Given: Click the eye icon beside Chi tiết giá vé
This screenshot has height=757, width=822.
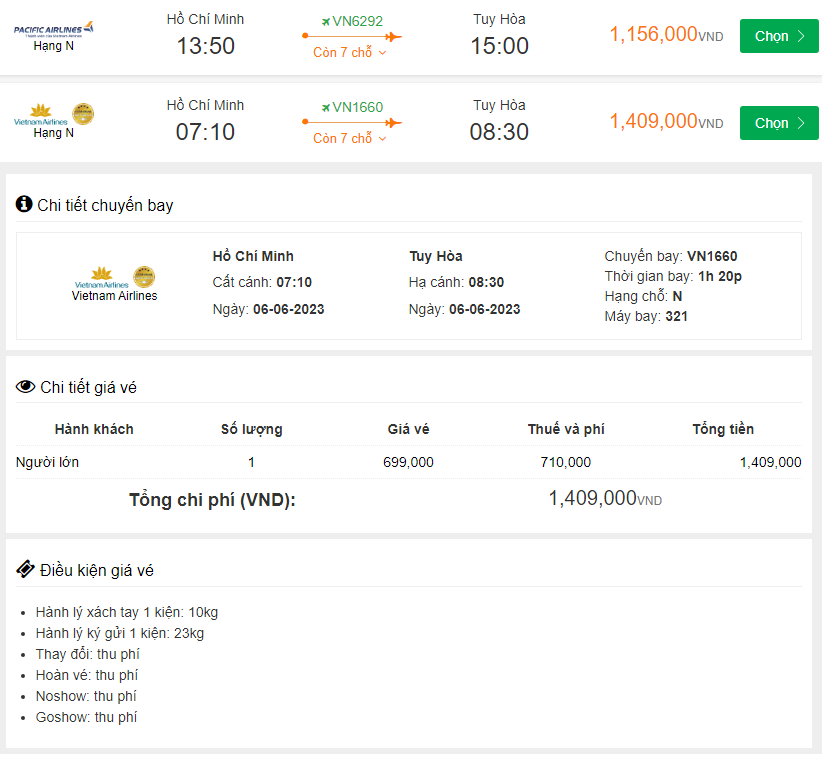Looking at the screenshot, I should (25, 386).
